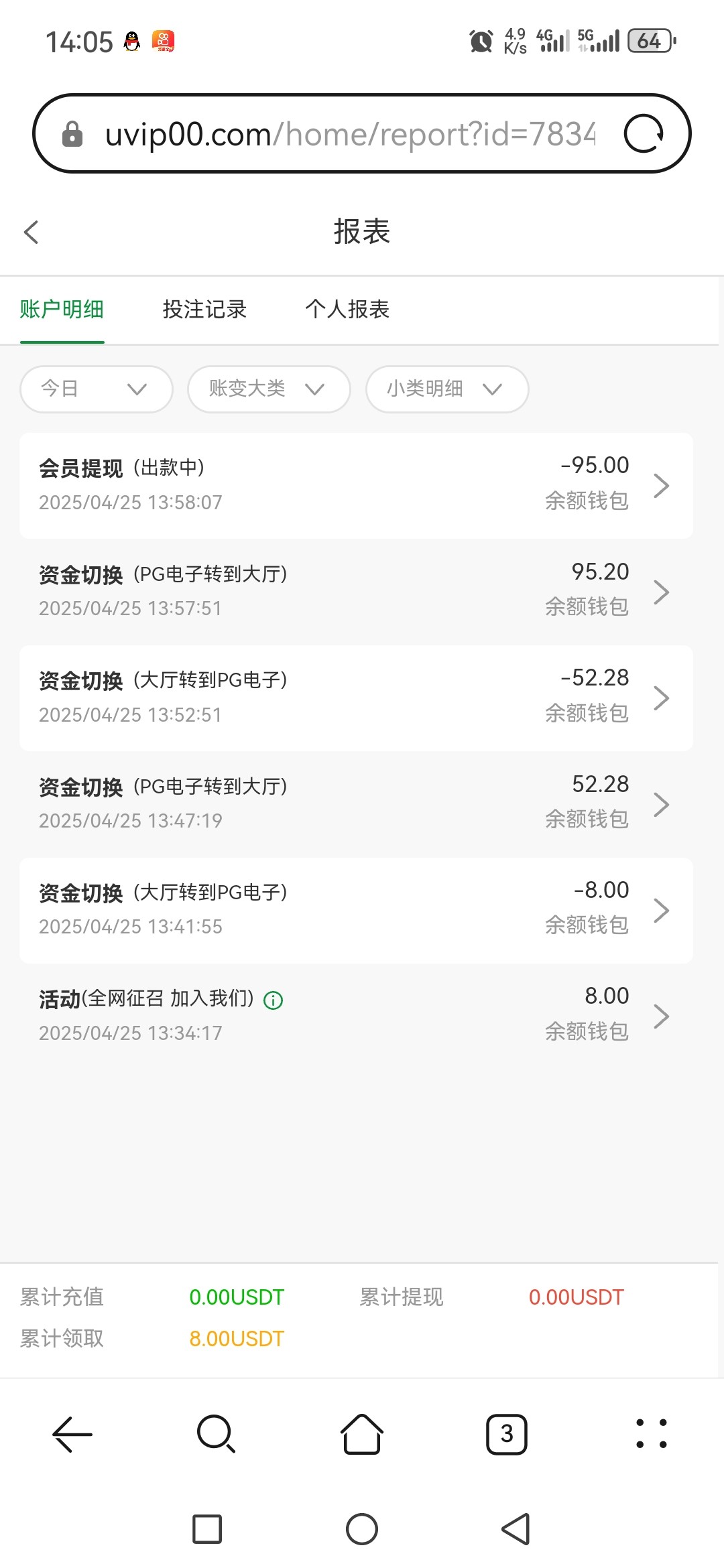Open the tab switcher showing 3 tabs
The width and height of the screenshot is (724, 1568).
coord(507,1434)
